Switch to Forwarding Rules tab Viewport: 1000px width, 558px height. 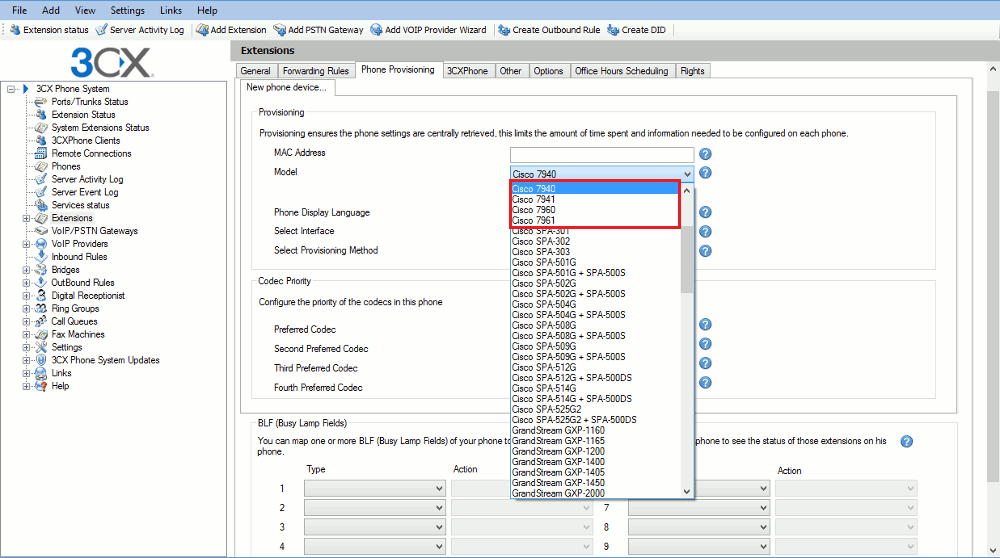click(x=316, y=71)
